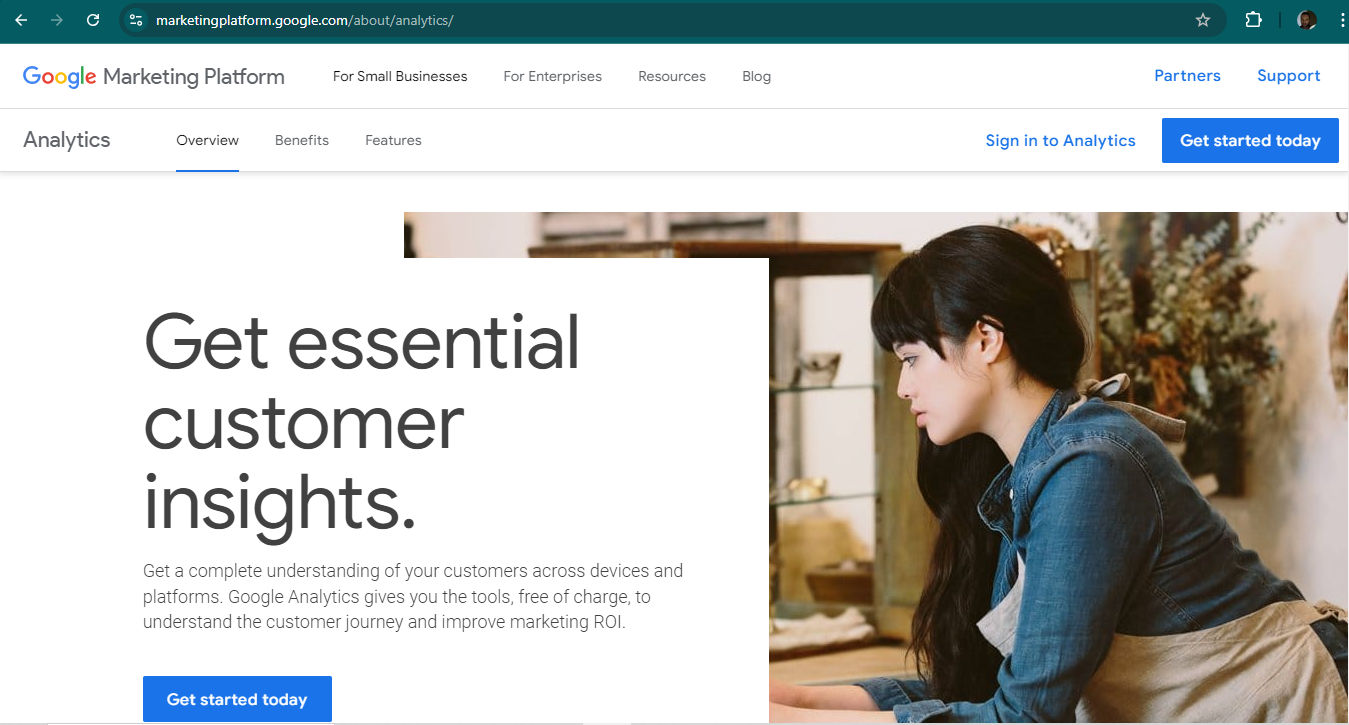1349x725 pixels.
Task: Open the For Enterprises menu
Action: (x=552, y=76)
